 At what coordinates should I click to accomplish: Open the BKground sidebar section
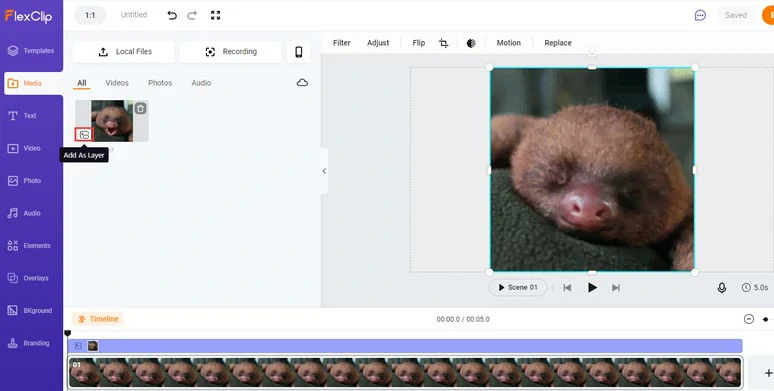[31, 311]
